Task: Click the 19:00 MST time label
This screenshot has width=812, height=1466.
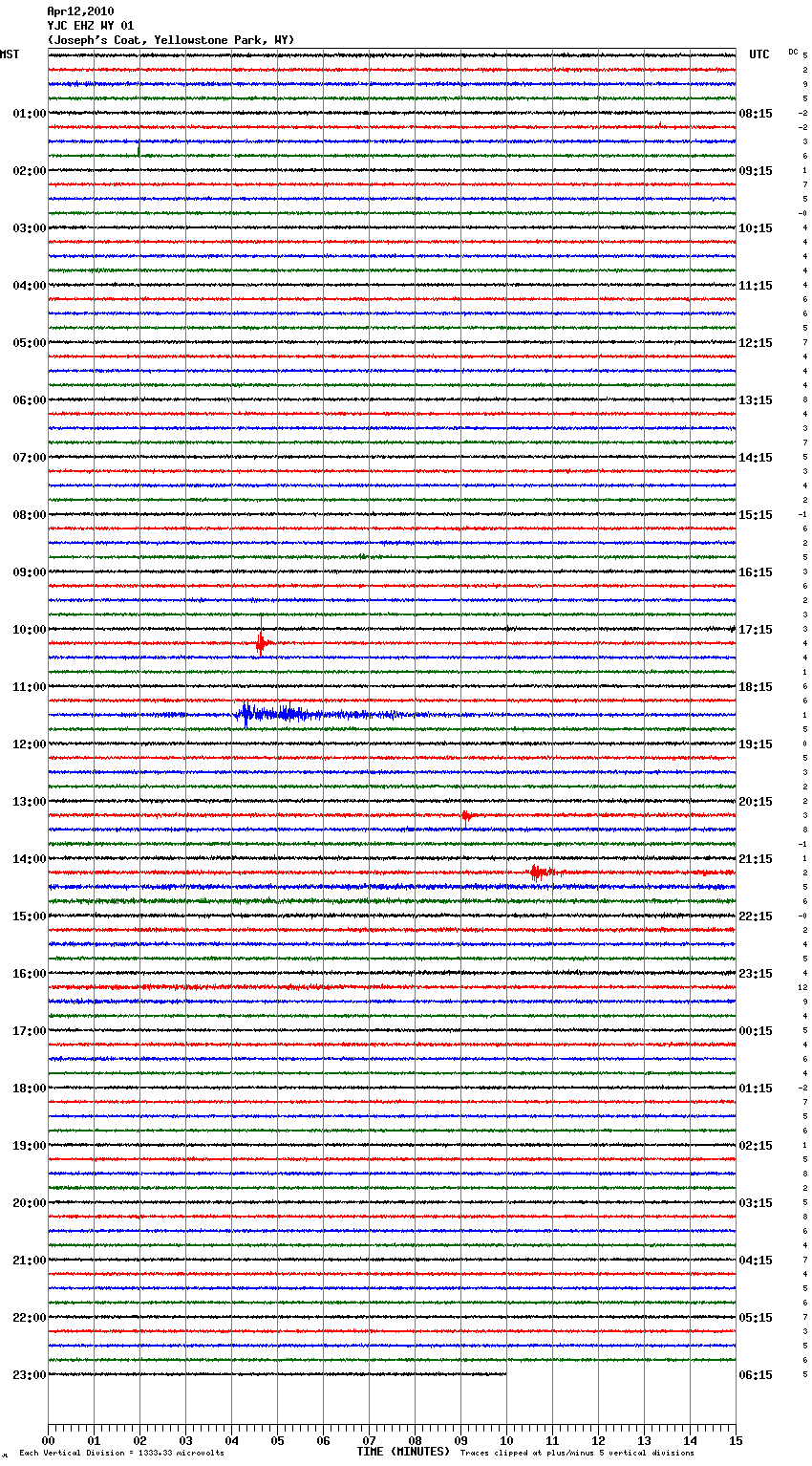Action: [30, 1146]
